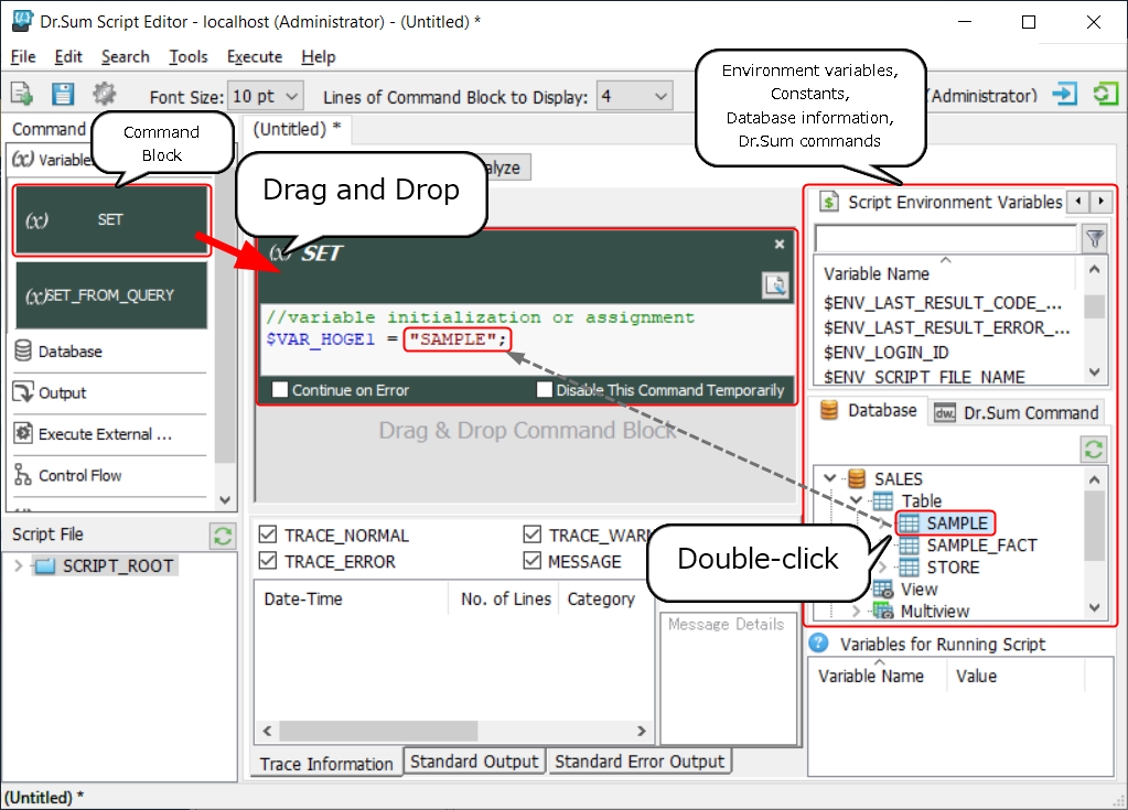Uncheck the TRACE_ERROR checkbox
The height and width of the screenshot is (810, 1128).
267,561
